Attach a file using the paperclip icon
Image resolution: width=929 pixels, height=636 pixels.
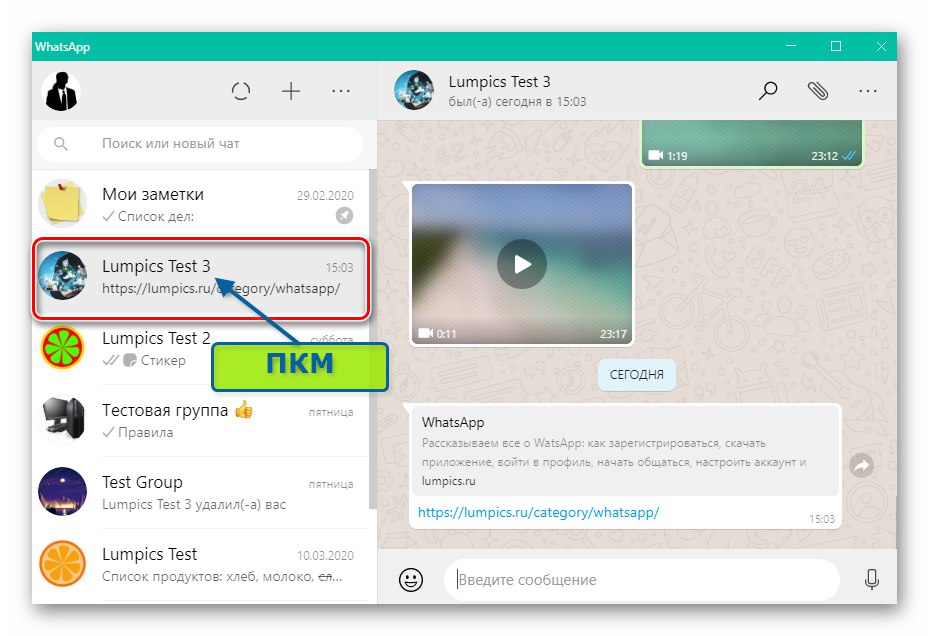[x=818, y=91]
